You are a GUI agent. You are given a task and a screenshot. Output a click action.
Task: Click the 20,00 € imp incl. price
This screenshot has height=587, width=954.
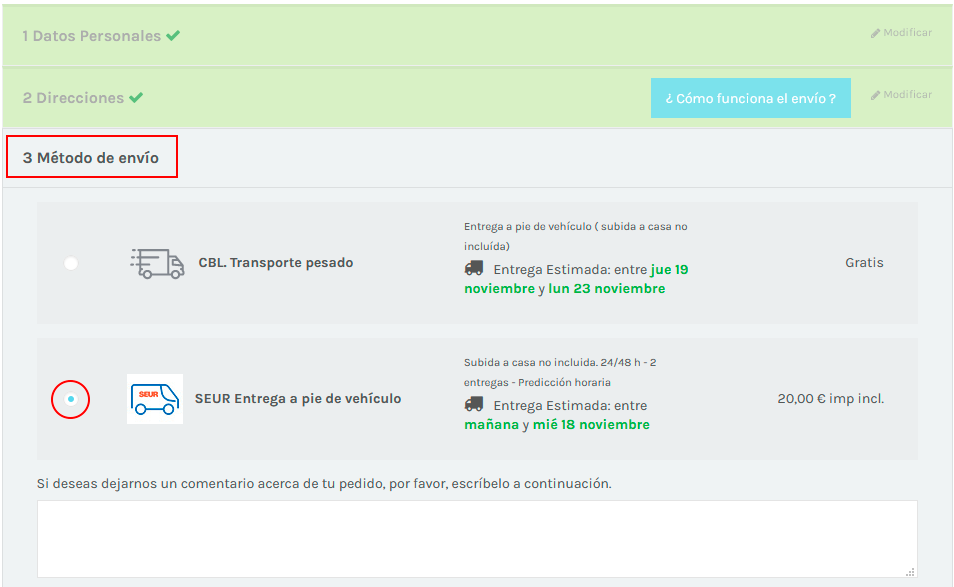[830, 399]
